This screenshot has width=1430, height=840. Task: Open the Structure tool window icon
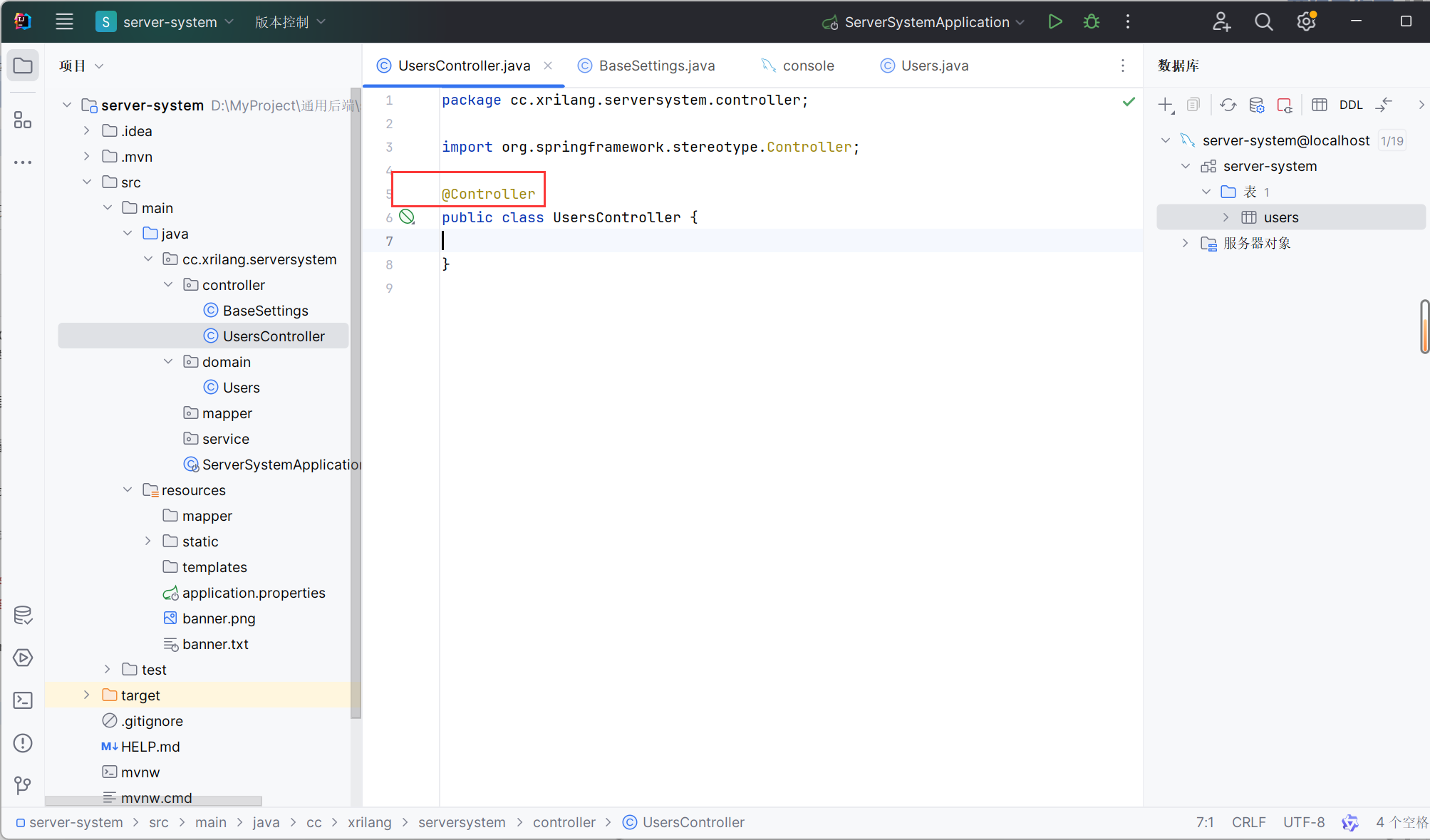coord(23,120)
